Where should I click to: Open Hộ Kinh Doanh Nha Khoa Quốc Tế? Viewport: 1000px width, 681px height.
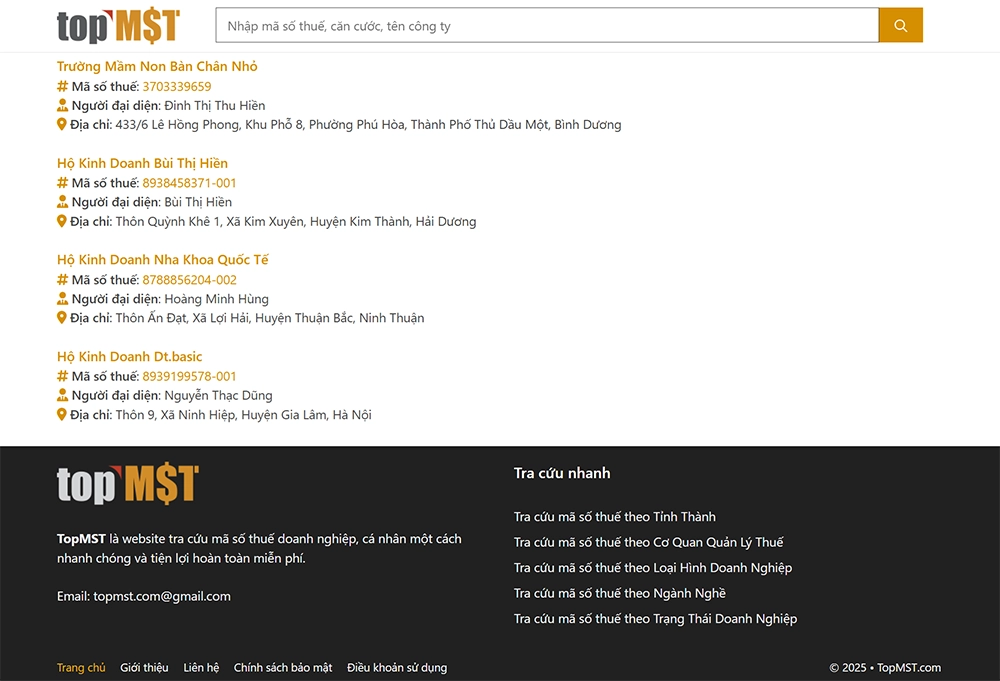pos(163,260)
